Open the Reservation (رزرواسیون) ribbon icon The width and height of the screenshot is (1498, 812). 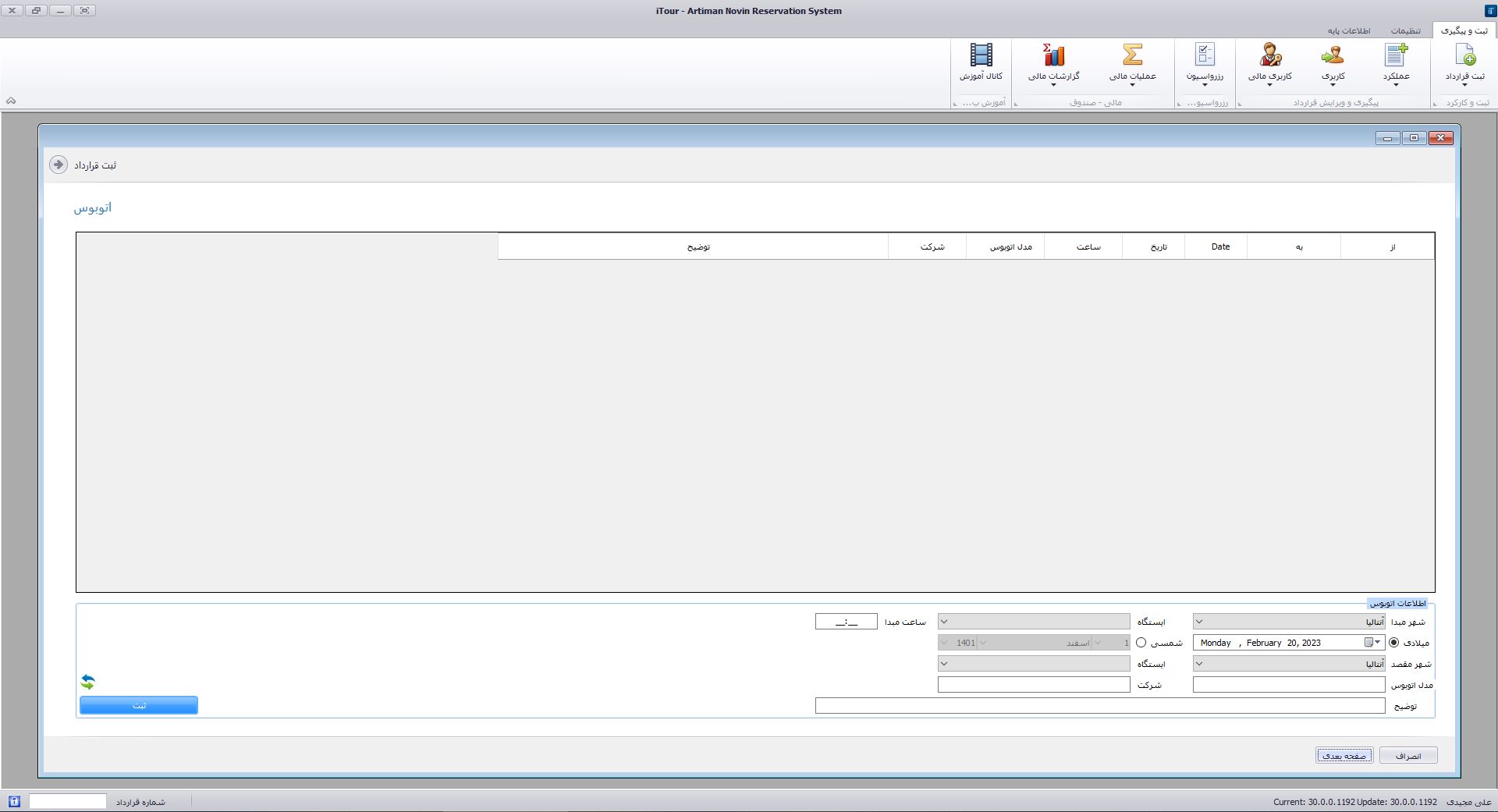(1205, 56)
